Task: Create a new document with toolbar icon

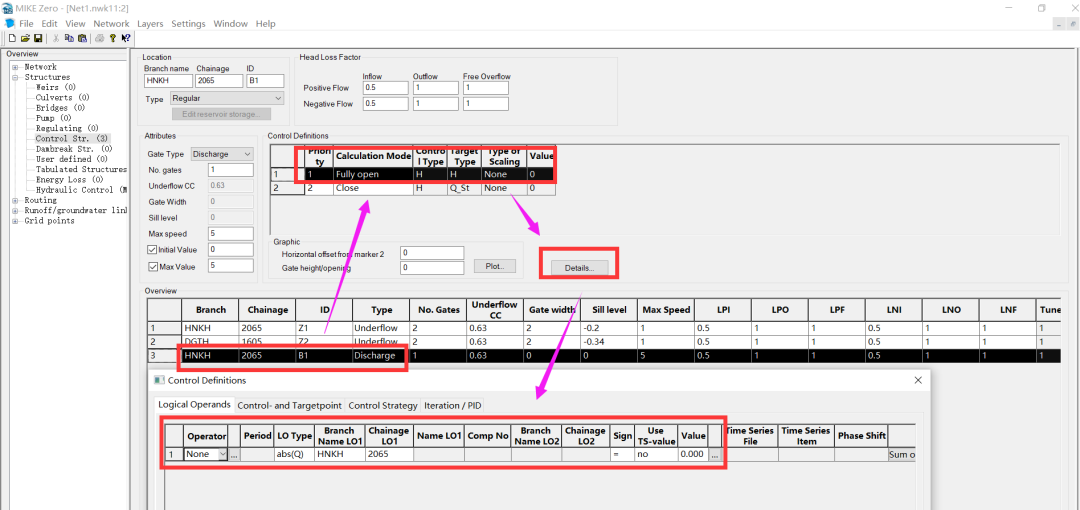Action: click(12, 39)
